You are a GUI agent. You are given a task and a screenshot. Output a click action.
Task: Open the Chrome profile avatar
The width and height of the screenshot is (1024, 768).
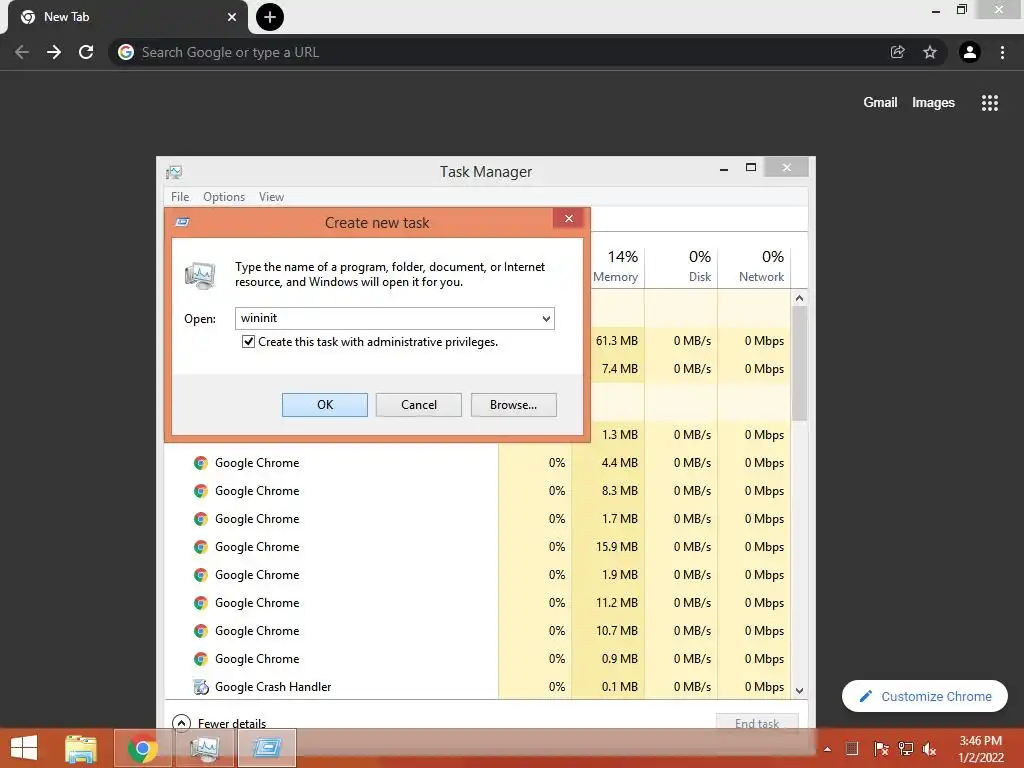click(970, 52)
